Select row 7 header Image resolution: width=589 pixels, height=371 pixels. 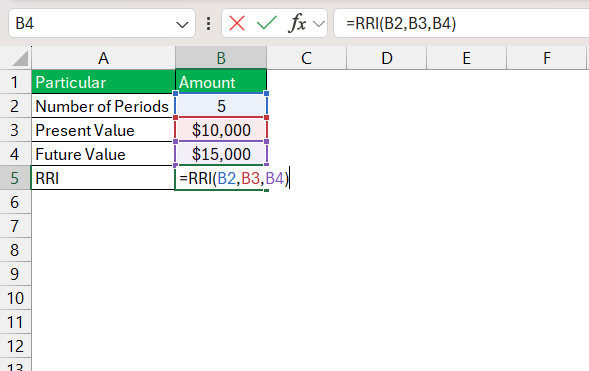click(15, 226)
